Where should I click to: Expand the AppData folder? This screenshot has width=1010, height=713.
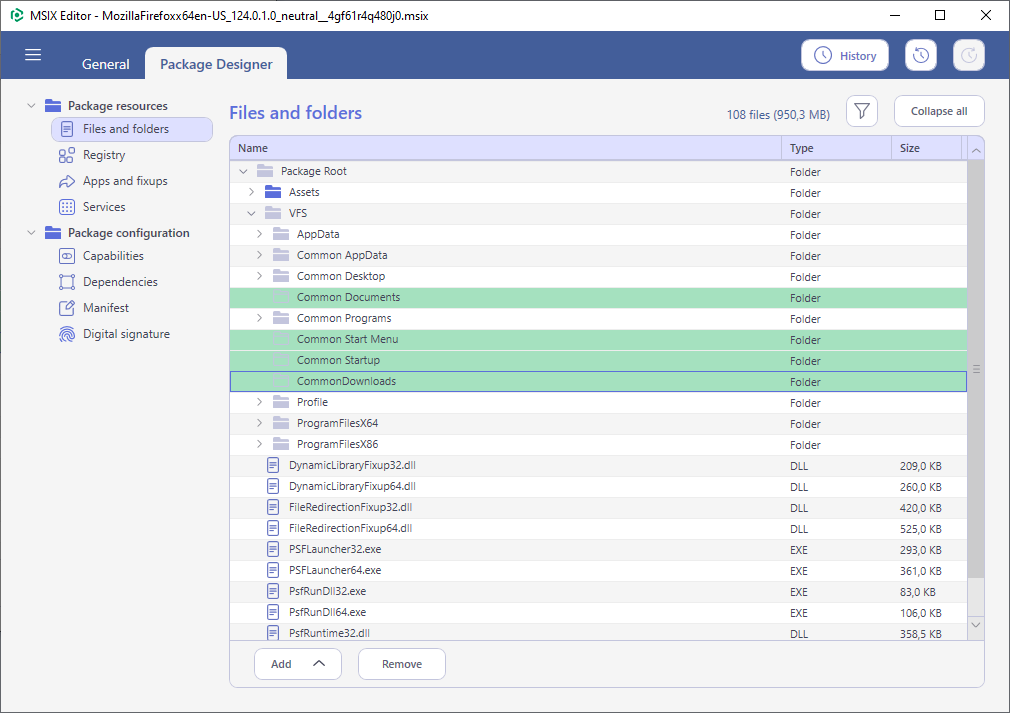[x=260, y=234]
